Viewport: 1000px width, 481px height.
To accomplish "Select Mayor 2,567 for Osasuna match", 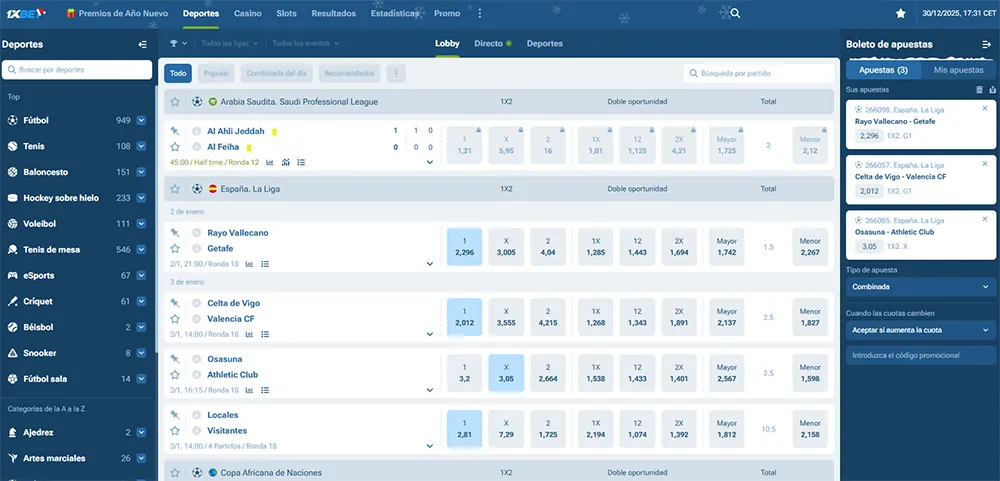I will pos(726,373).
